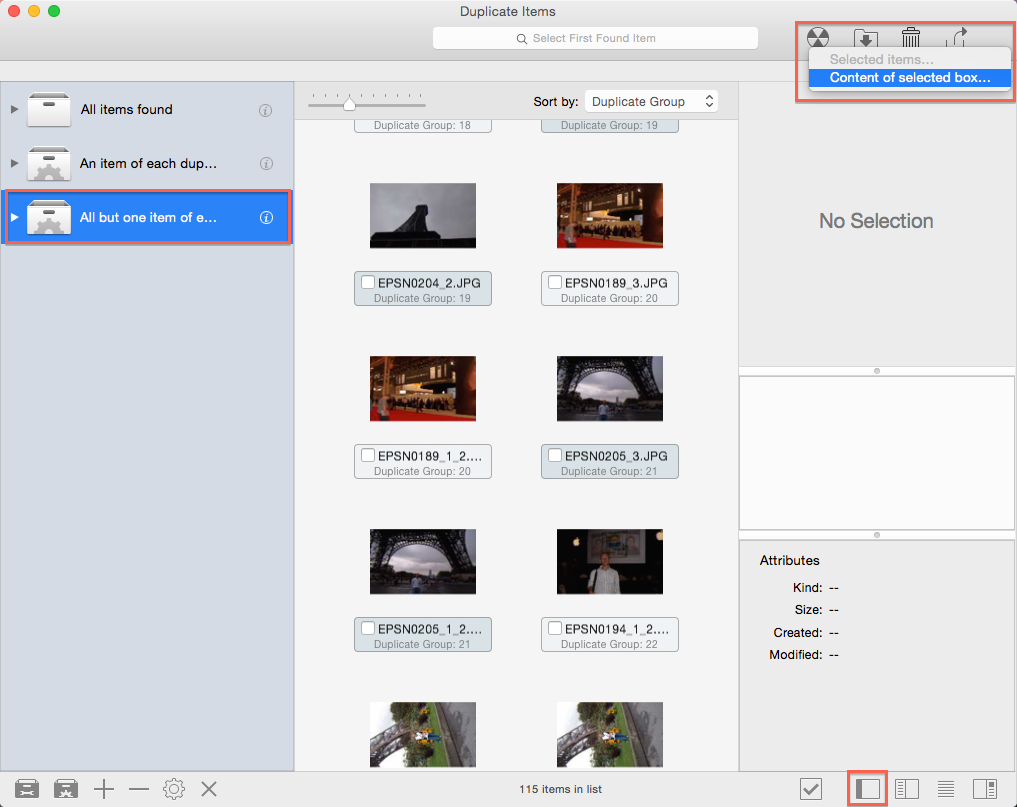Select All but one item of e row
Screen dimensions: 1017x807
pyautogui.click(x=147, y=217)
